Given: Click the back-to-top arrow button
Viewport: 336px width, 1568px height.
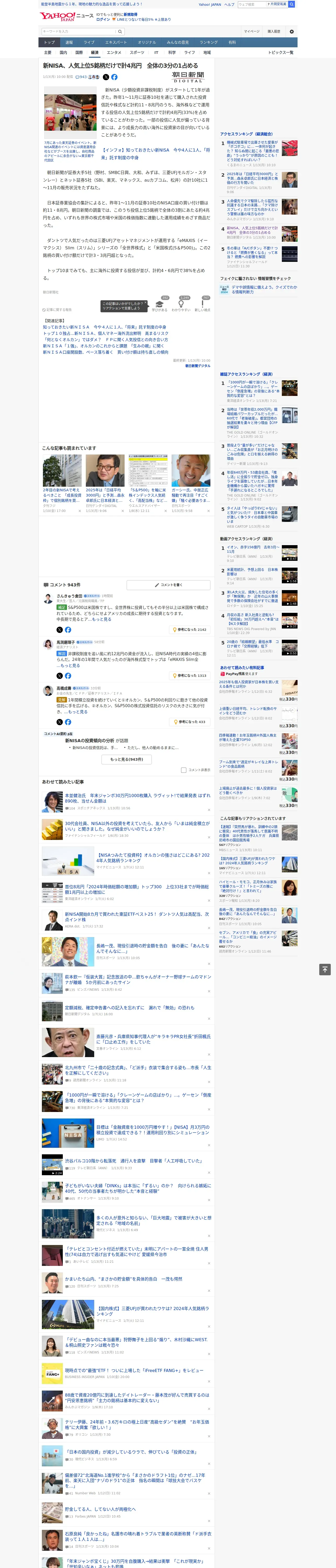Looking at the screenshot, I should (325, 970).
